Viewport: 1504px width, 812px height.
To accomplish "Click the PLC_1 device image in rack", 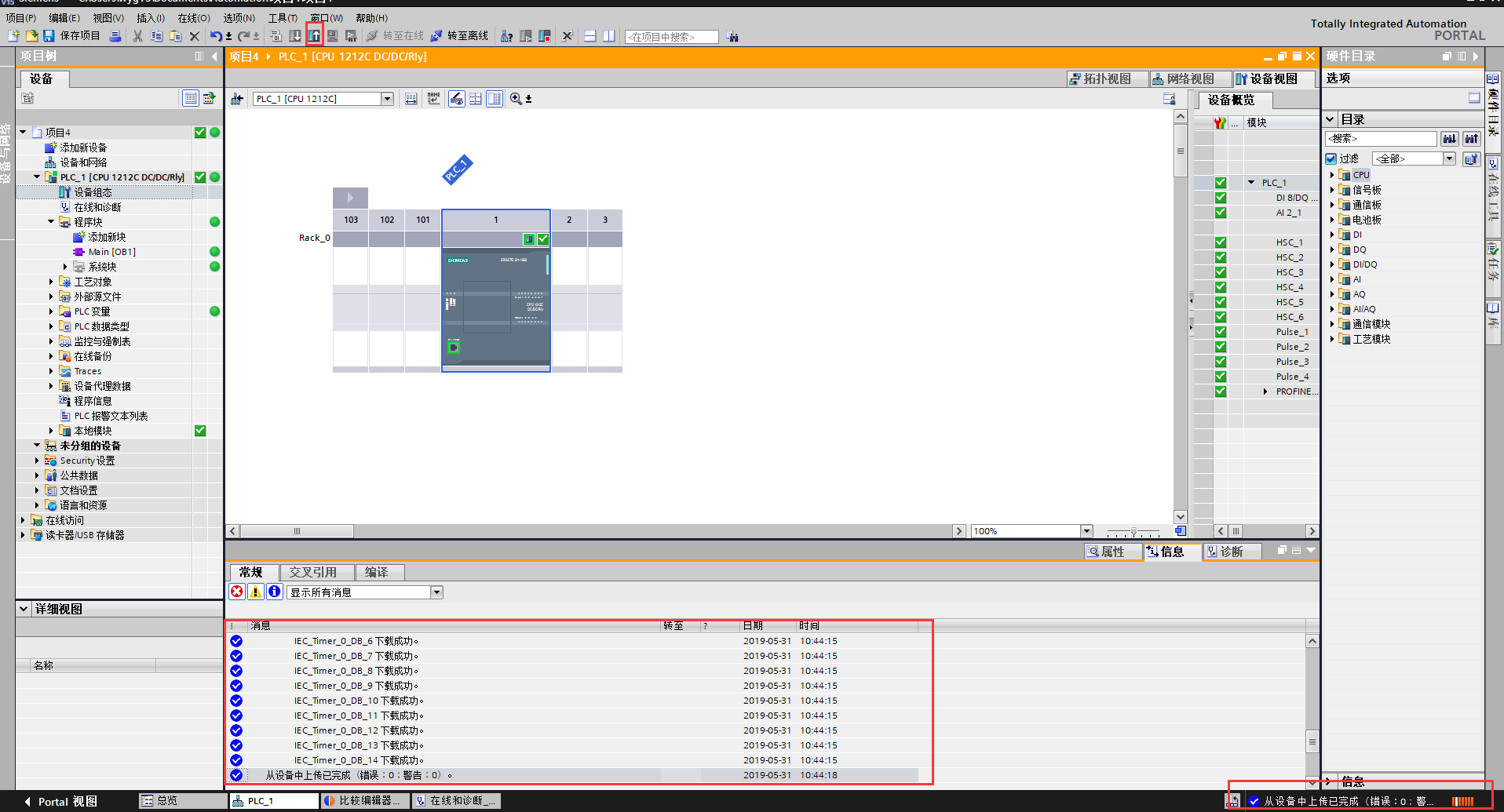I will (x=496, y=308).
